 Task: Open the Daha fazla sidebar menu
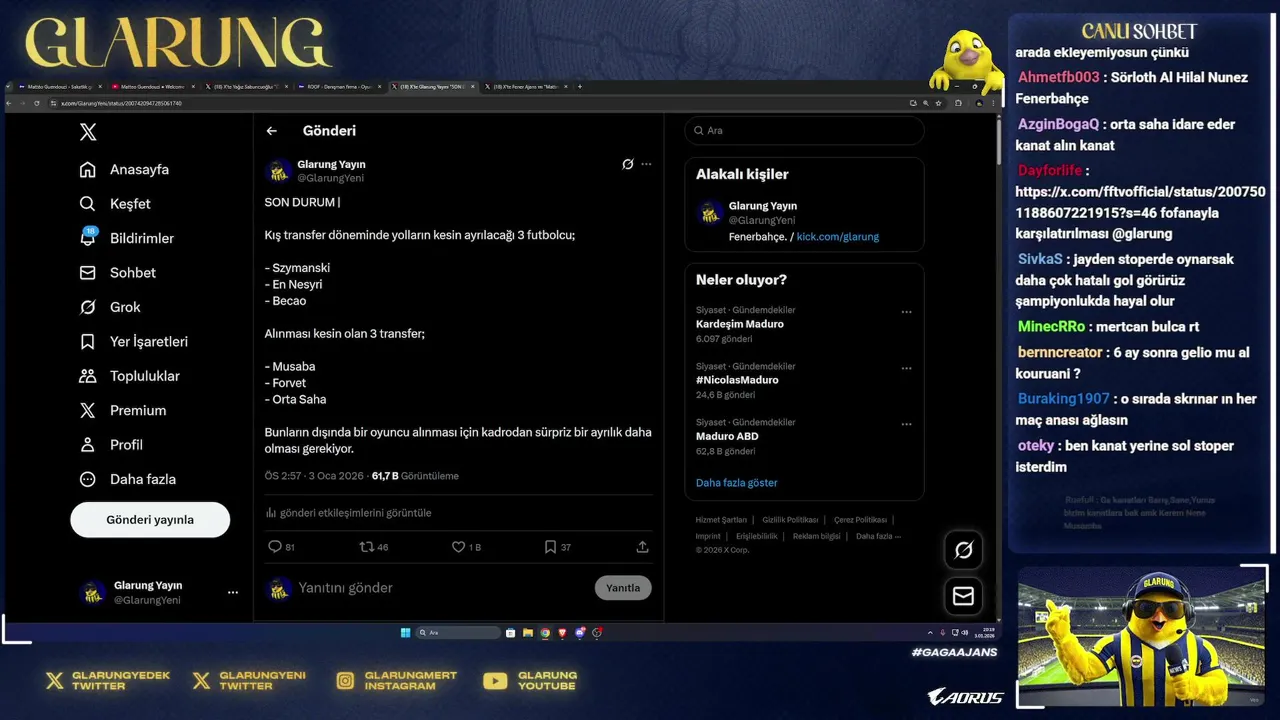pyautogui.click(x=127, y=479)
